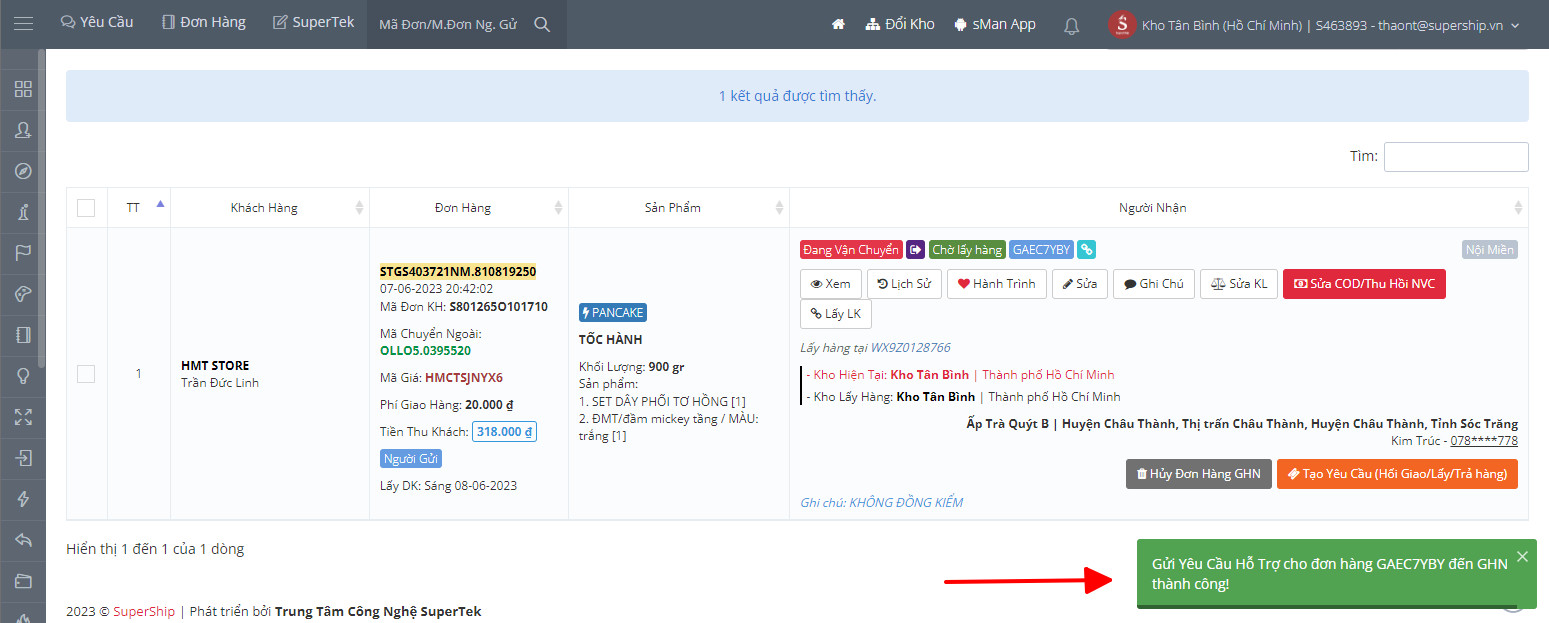Focus the Mã Đơn search box
The image size is (1549, 623).
pos(450,24)
